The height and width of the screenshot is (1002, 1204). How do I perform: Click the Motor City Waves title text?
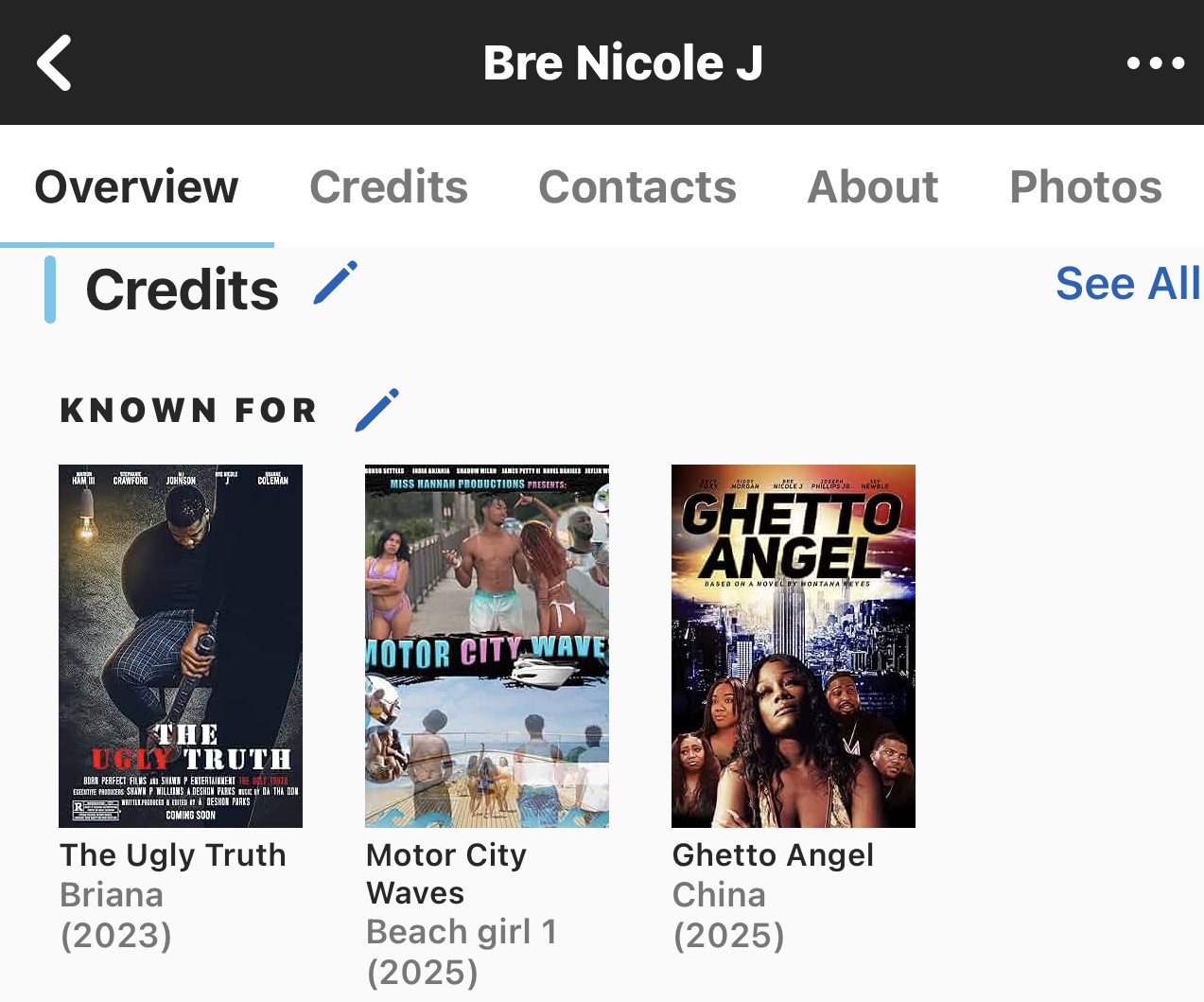446,873
